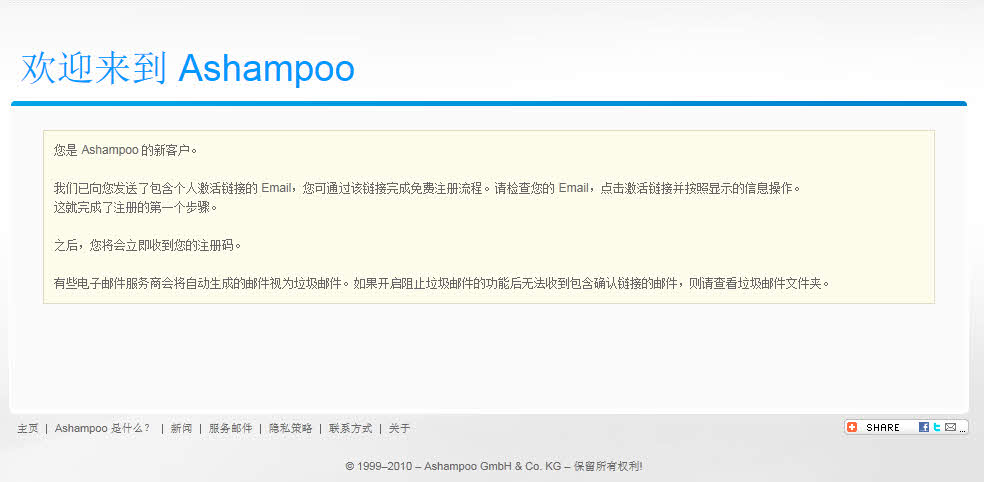Viewport: 984px width, 482px height.
Task: Click the '欢迎来到 Ashampoo' page heading
Action: coord(188,68)
